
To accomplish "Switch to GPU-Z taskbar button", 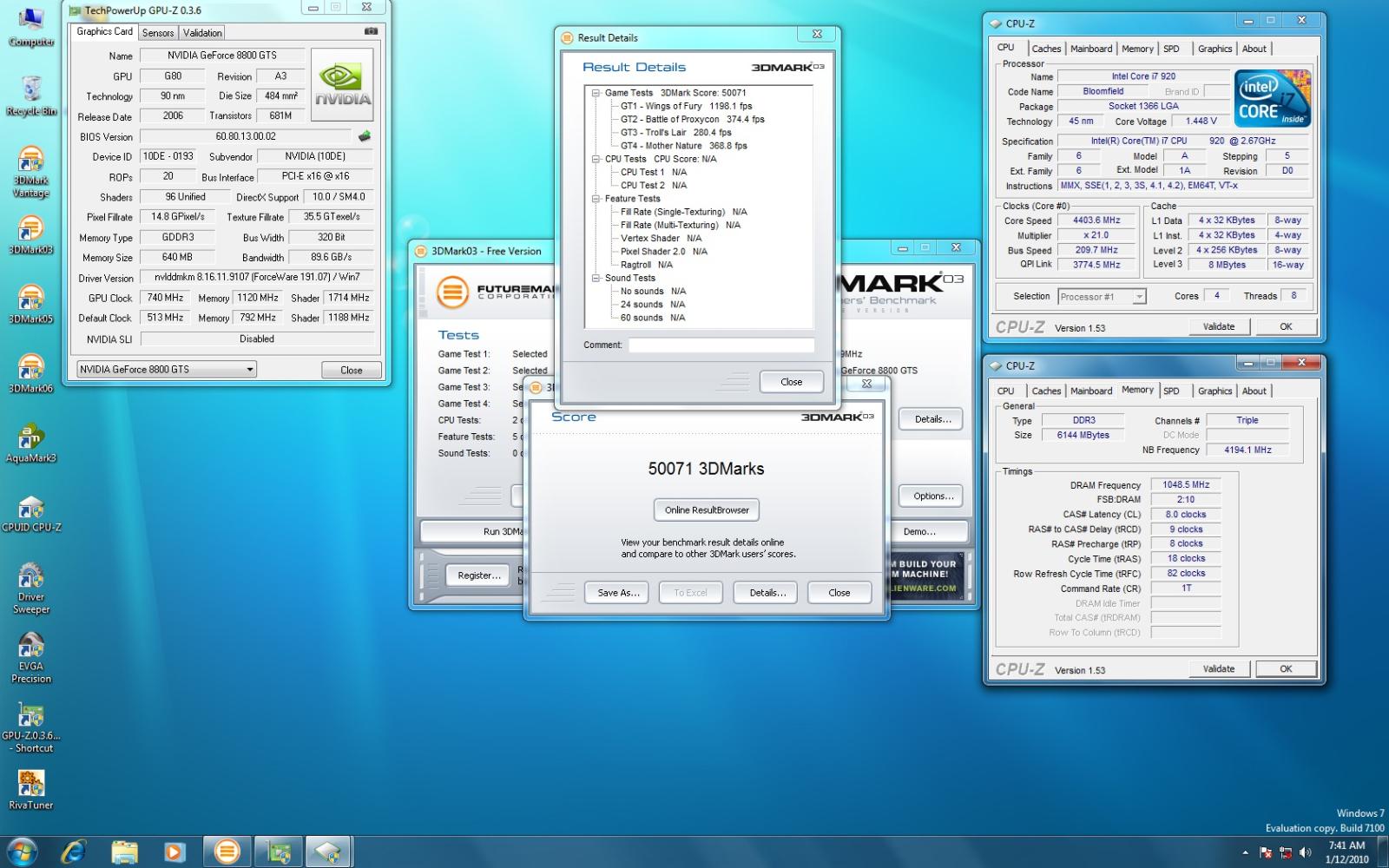I will pos(278,852).
